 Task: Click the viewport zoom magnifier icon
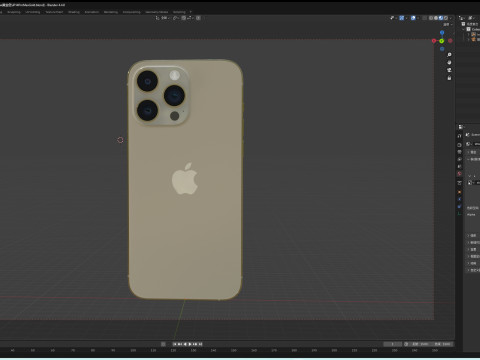(449, 54)
